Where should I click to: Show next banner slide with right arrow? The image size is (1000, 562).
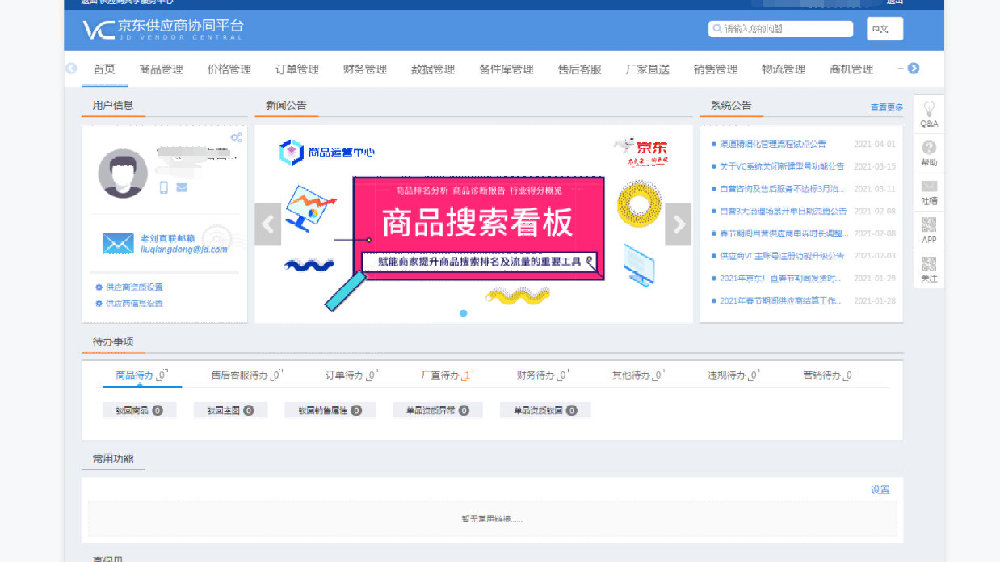click(678, 224)
